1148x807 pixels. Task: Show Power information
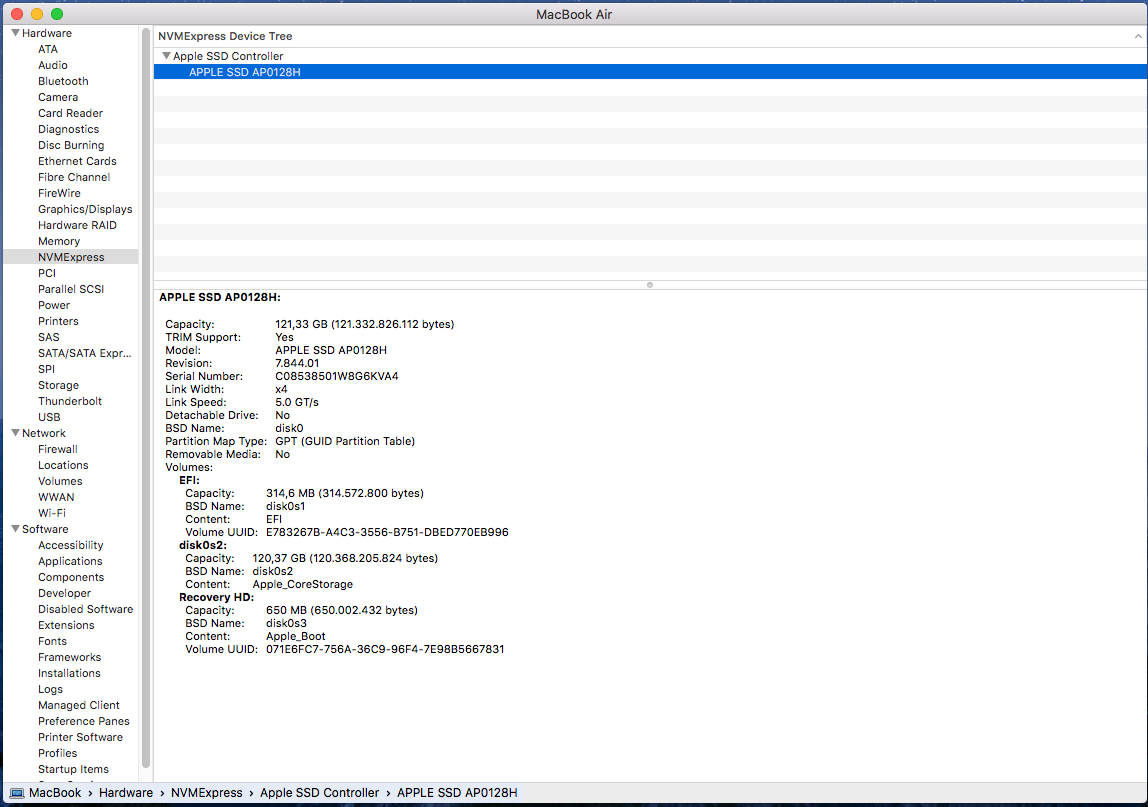(x=54, y=305)
